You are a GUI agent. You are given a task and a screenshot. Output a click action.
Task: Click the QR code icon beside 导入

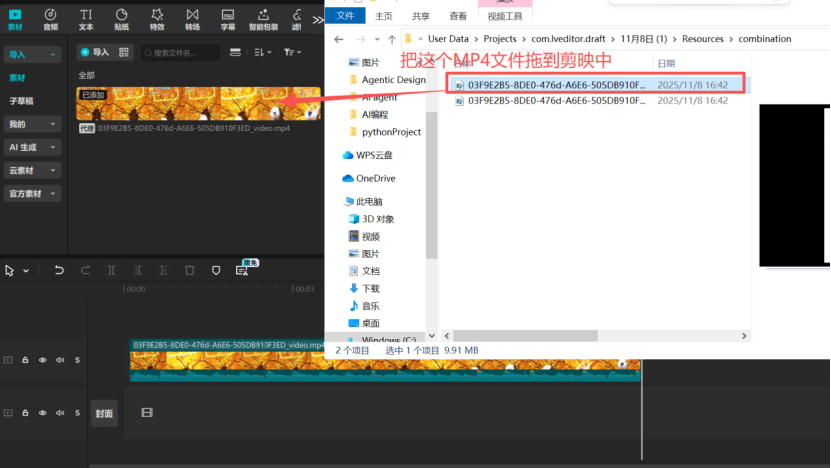click(125, 52)
